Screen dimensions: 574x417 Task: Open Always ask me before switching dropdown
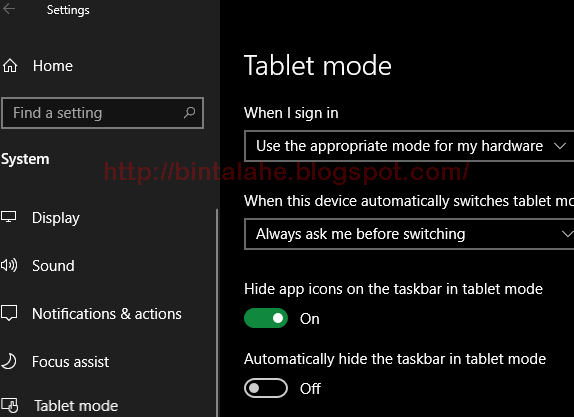(409, 234)
